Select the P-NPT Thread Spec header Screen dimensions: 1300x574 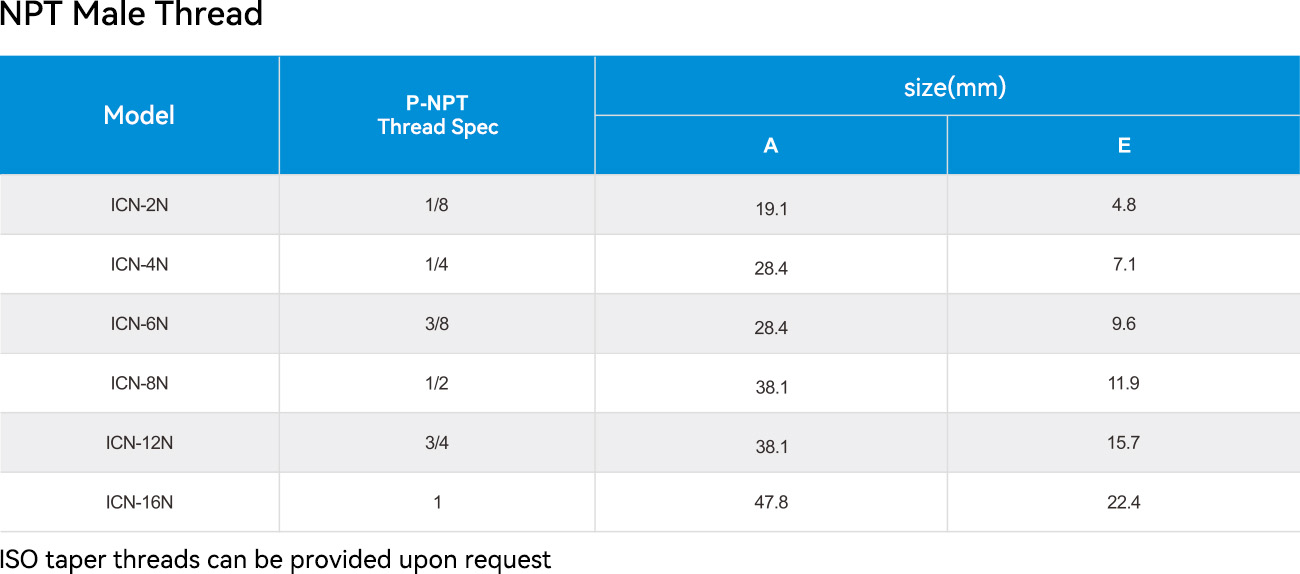437,115
